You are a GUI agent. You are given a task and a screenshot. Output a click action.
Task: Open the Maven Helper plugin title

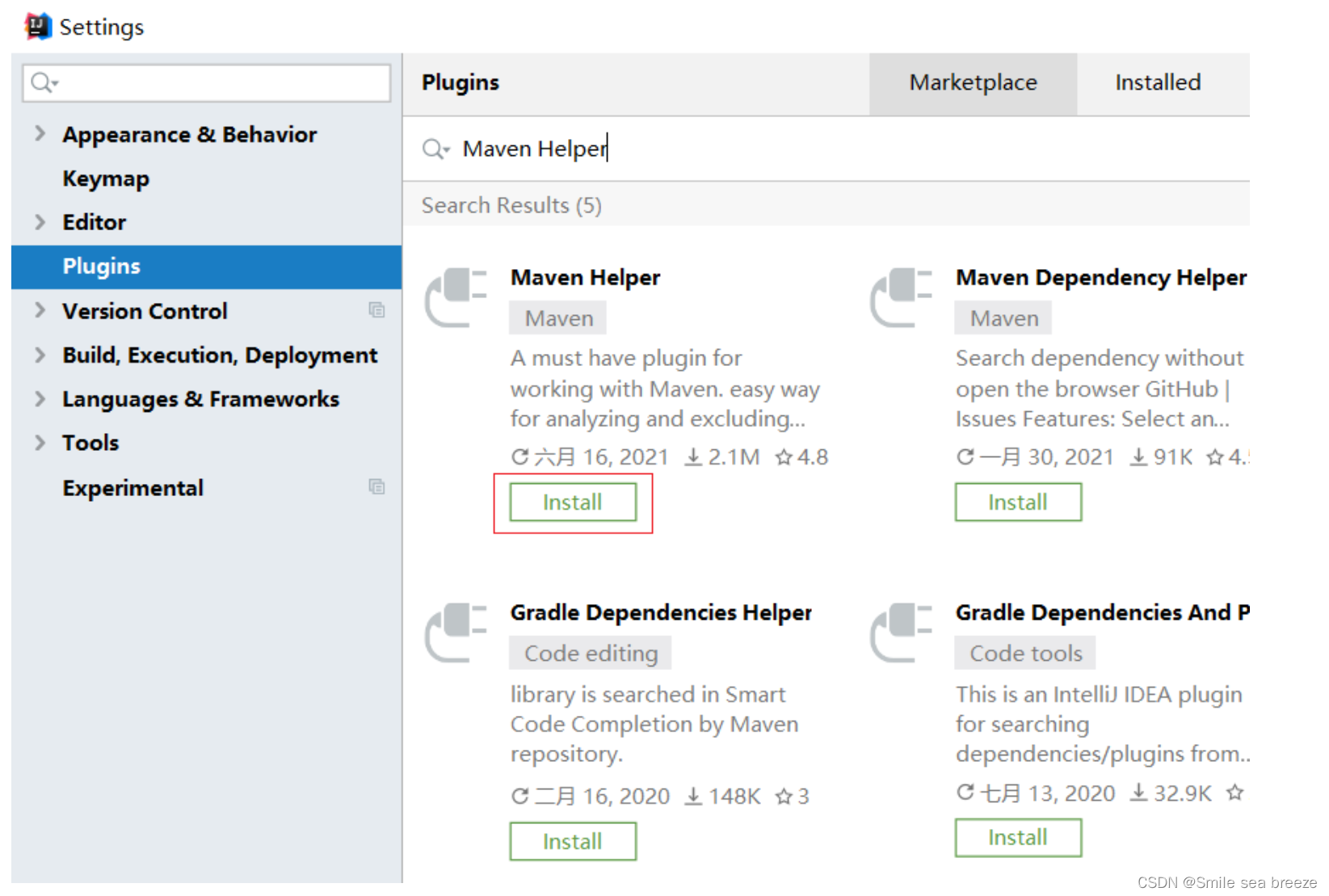click(x=586, y=278)
